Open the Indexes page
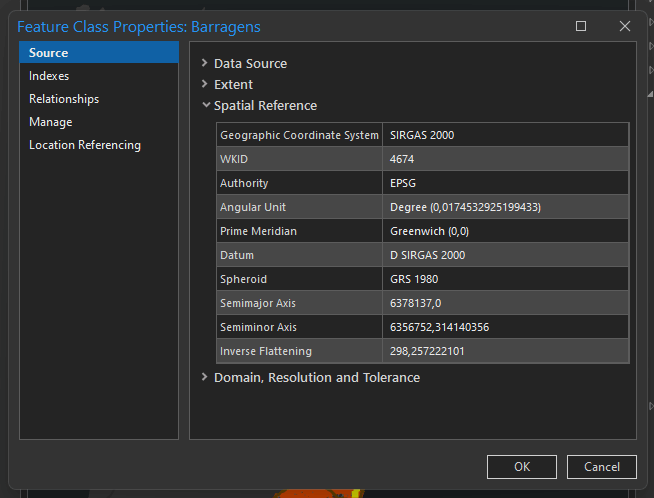Viewport: 654px width, 498px height. (49, 76)
